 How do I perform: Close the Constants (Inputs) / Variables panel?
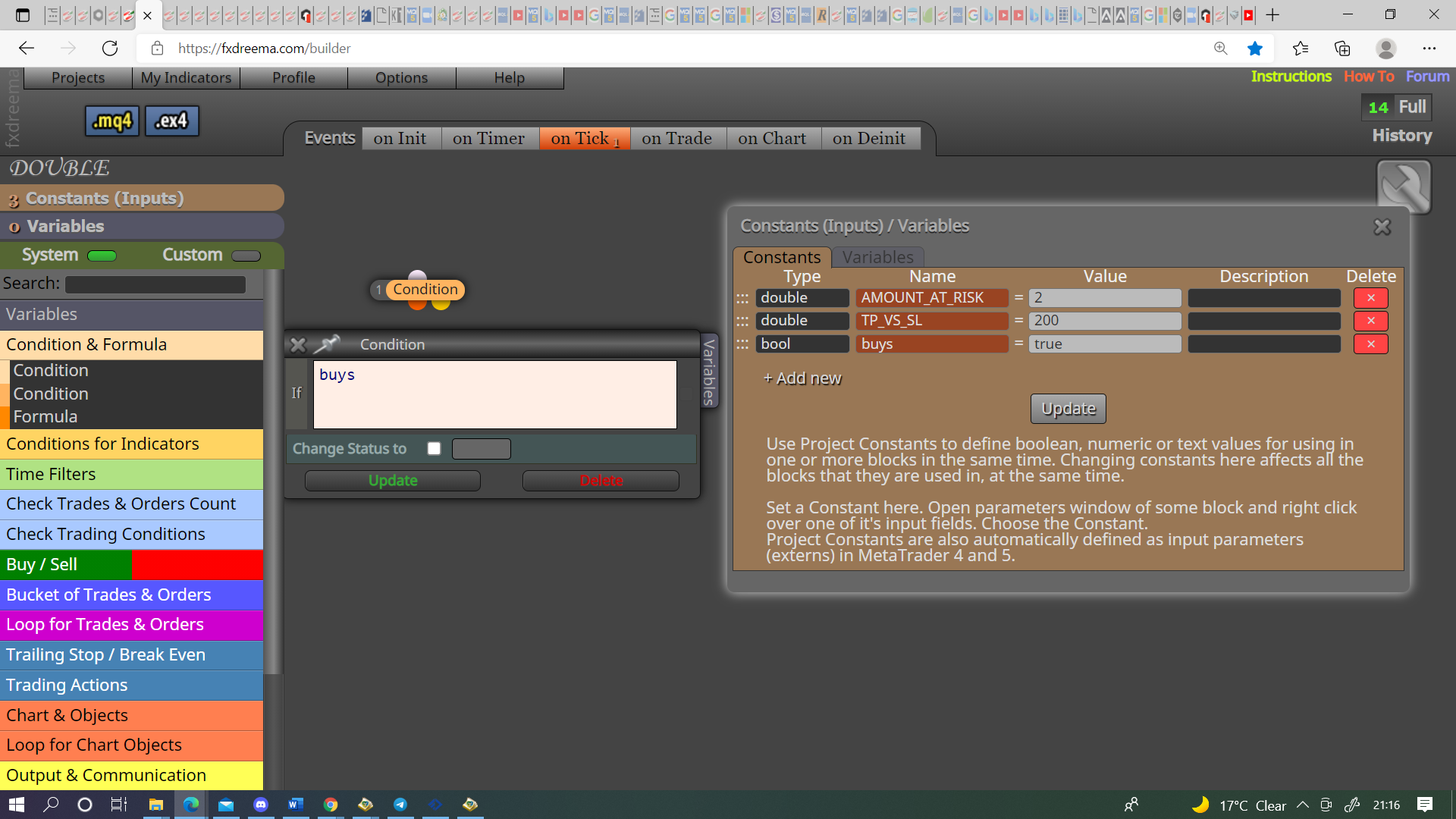point(1382,227)
